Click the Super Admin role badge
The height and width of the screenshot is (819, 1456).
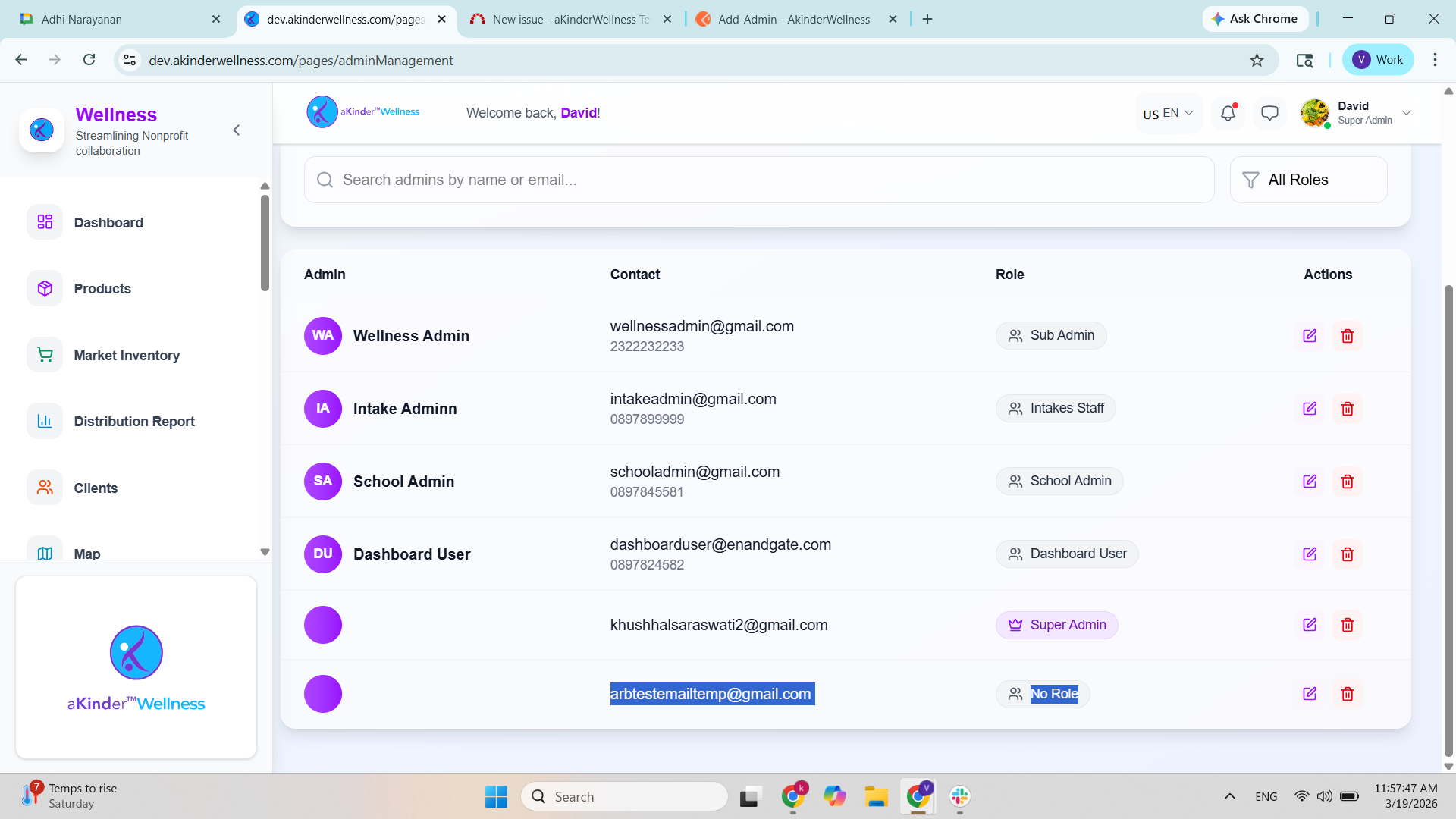(x=1056, y=625)
